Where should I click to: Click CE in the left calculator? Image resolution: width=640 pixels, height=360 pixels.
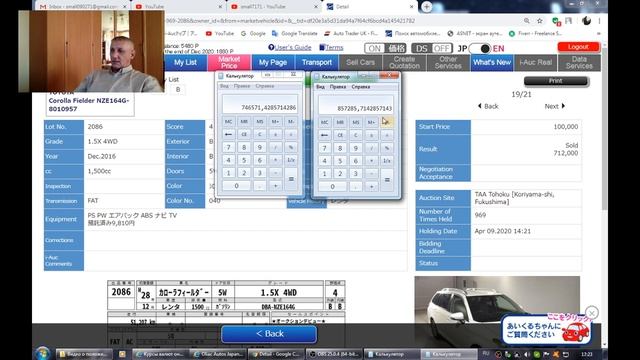pos(244,134)
